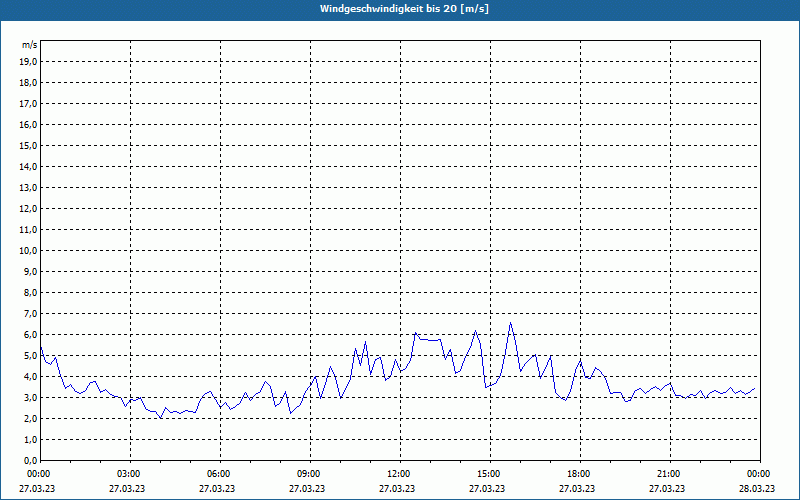Click the "21:00" time axis label
This screenshot has width=800, height=500.
(670, 474)
